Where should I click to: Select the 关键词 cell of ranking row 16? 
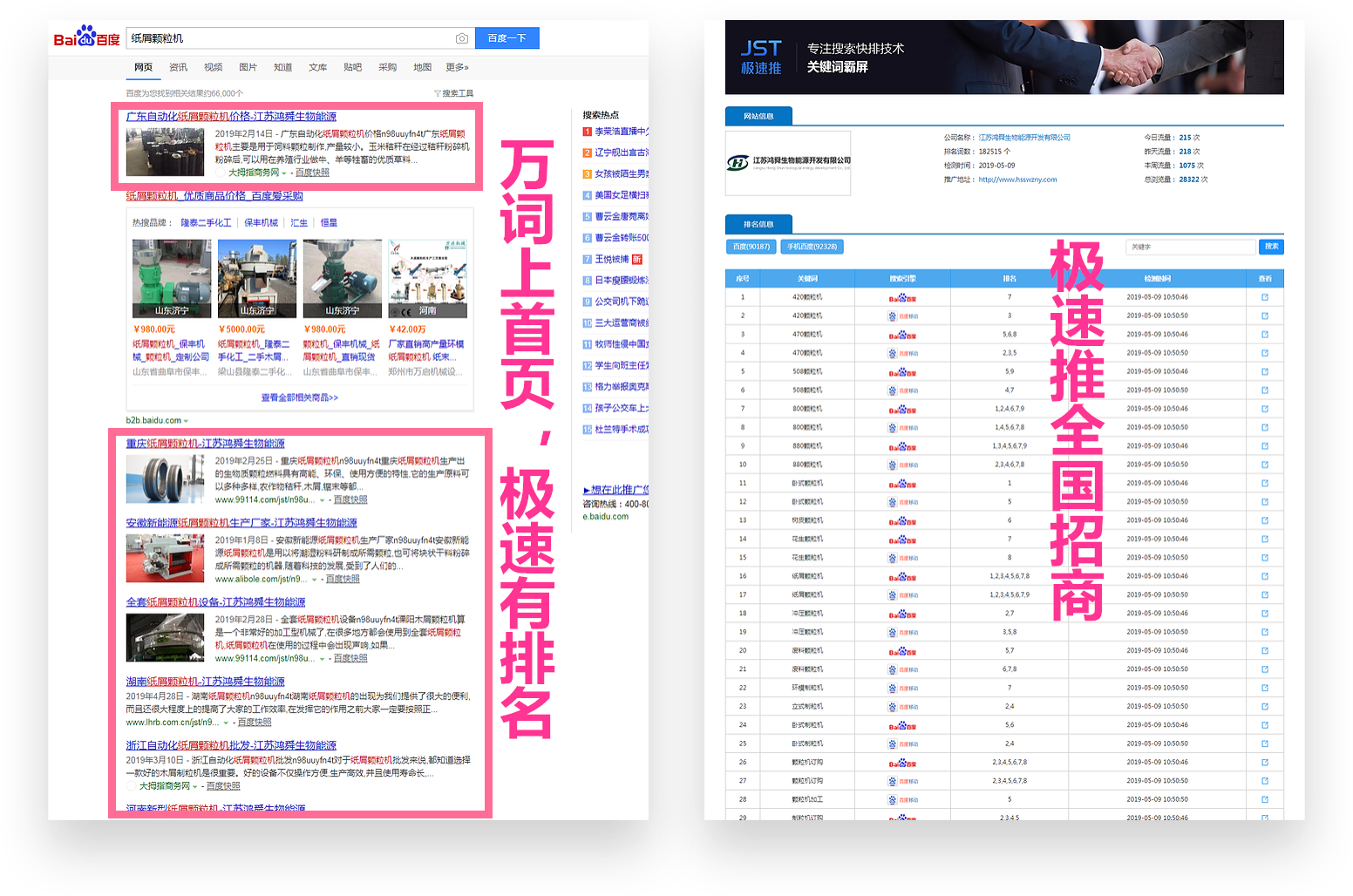[807, 576]
